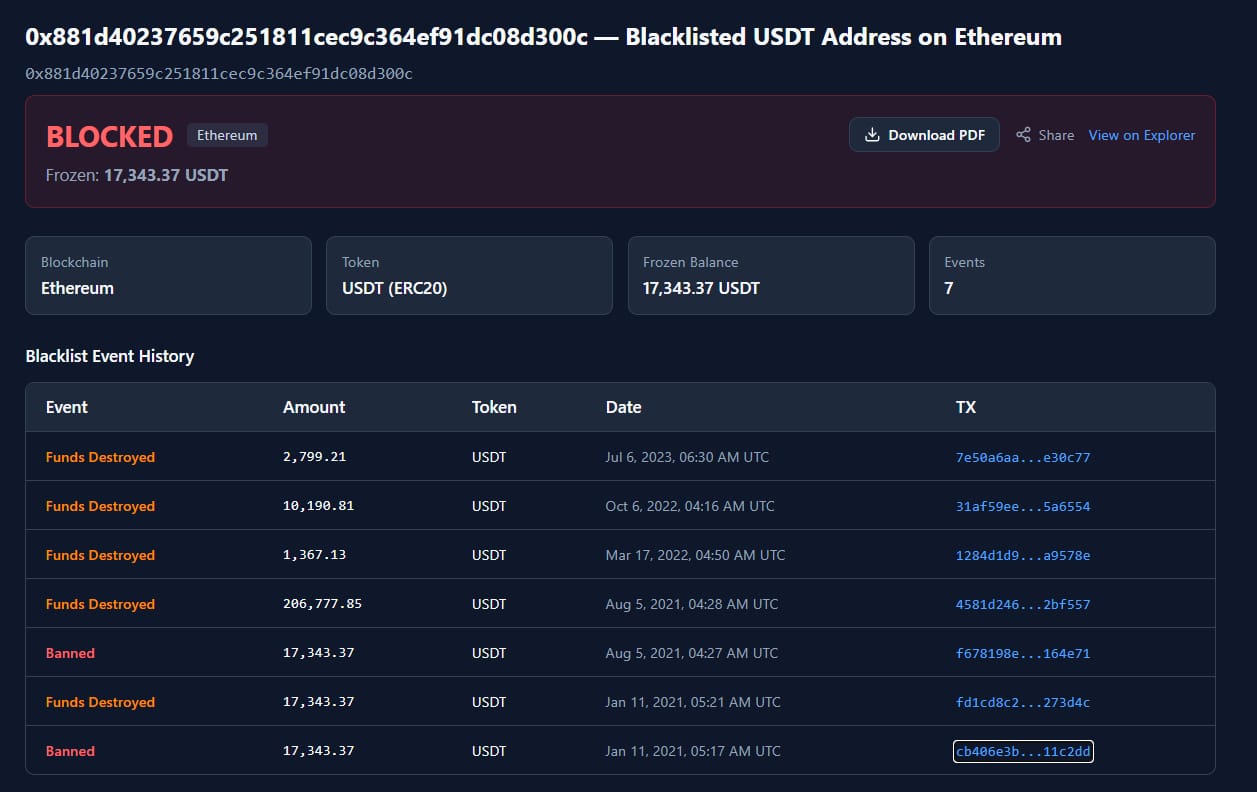Click the address text below the page title

(219, 74)
